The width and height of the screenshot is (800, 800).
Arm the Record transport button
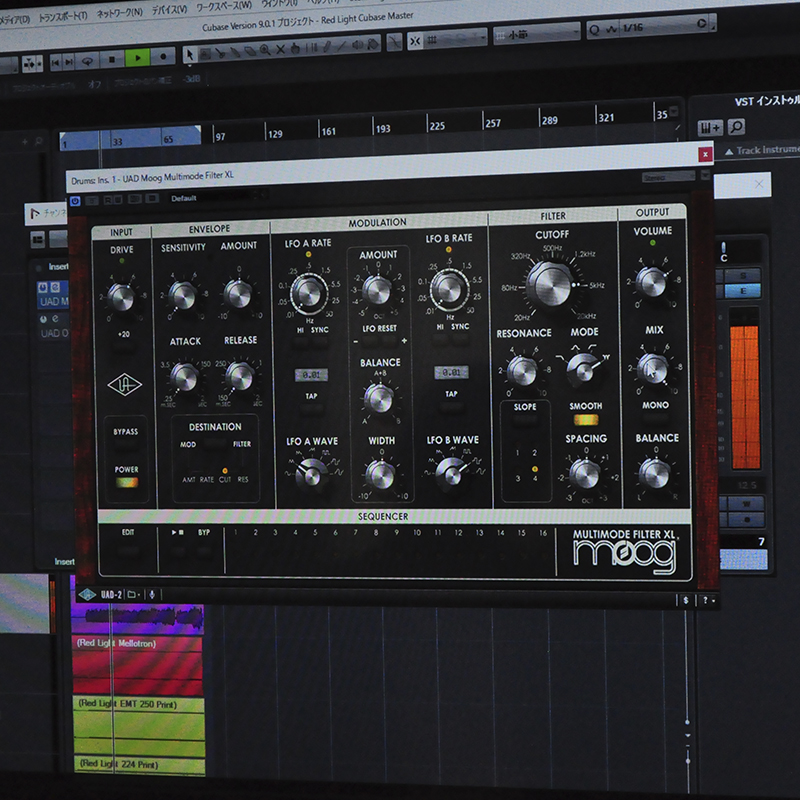tap(163, 57)
